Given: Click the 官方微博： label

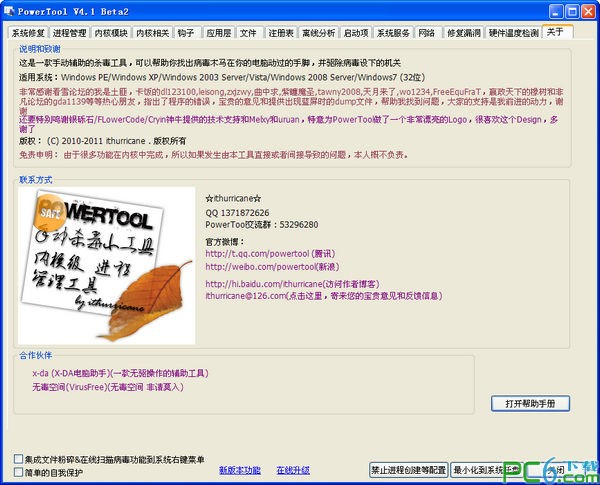Looking at the screenshot, I should 225,242.
